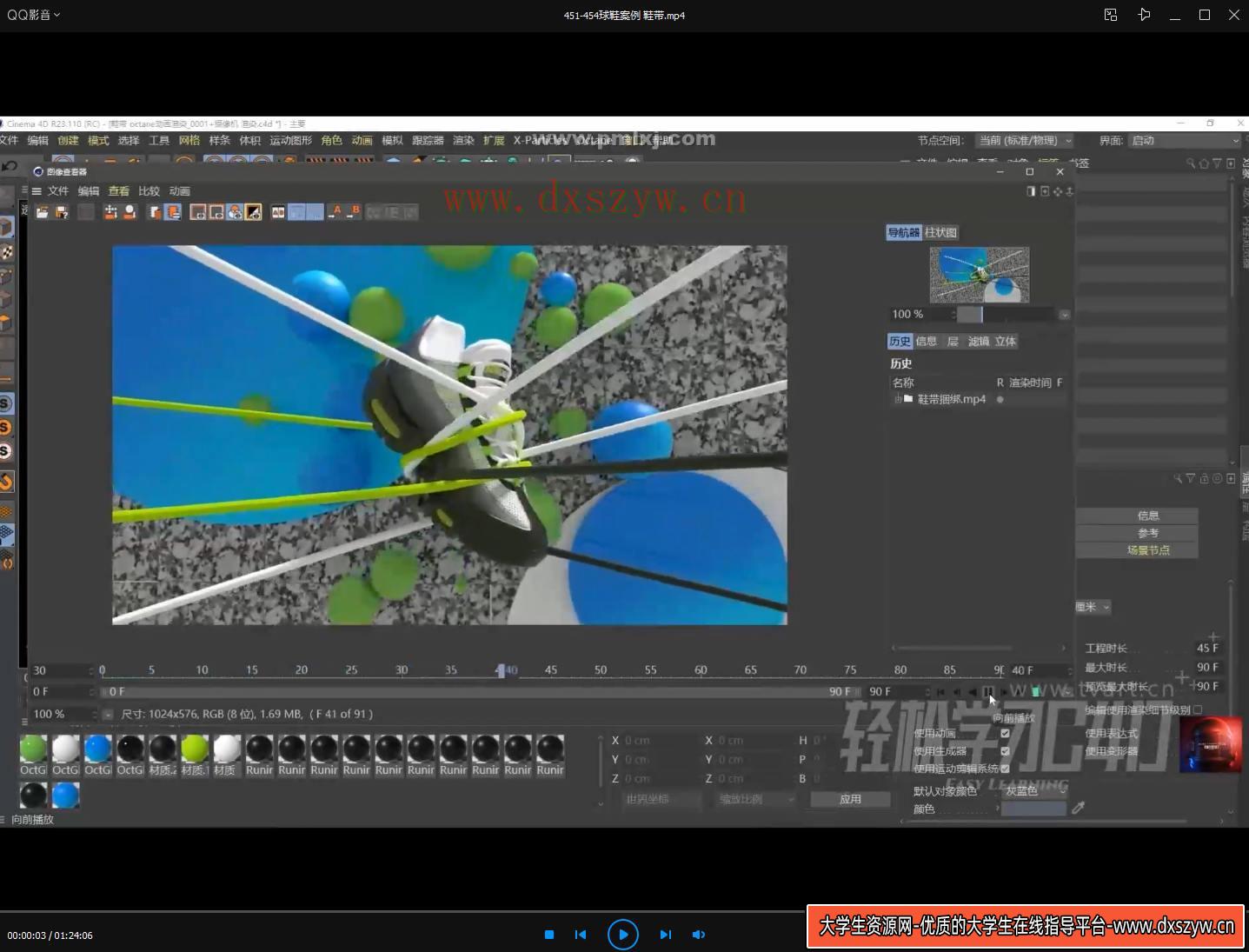The height and width of the screenshot is (952, 1249).
Task: Click the QQ Player mini-mode icon
Action: point(1111,15)
